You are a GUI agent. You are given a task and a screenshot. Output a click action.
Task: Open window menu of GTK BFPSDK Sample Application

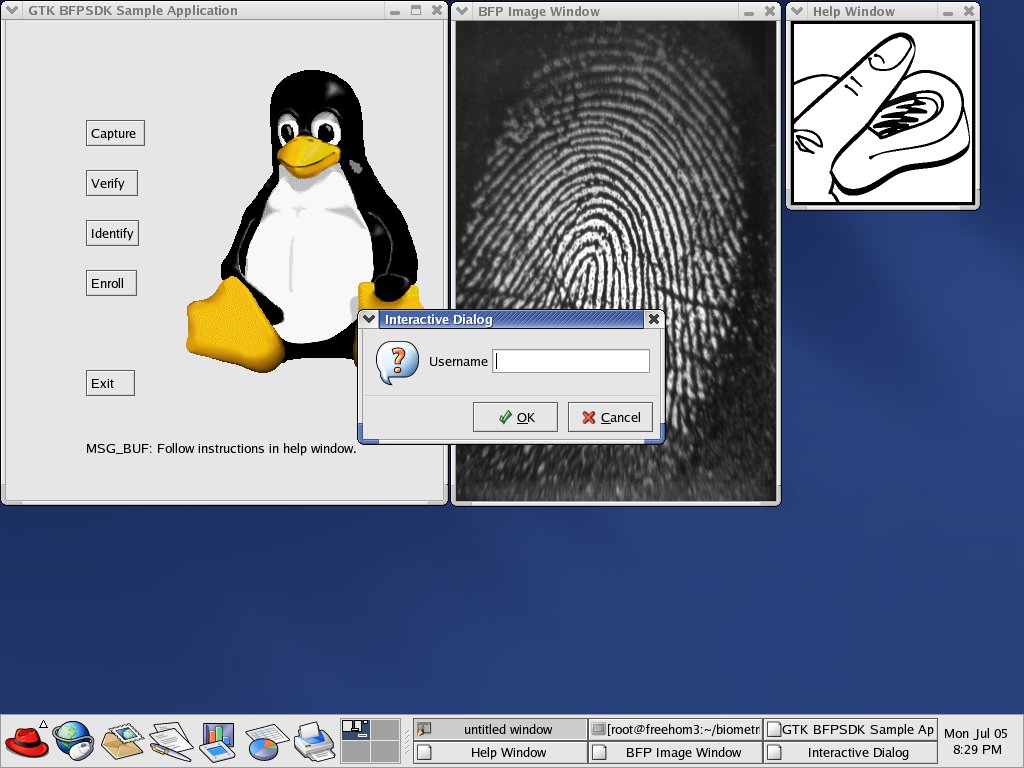[x=12, y=11]
